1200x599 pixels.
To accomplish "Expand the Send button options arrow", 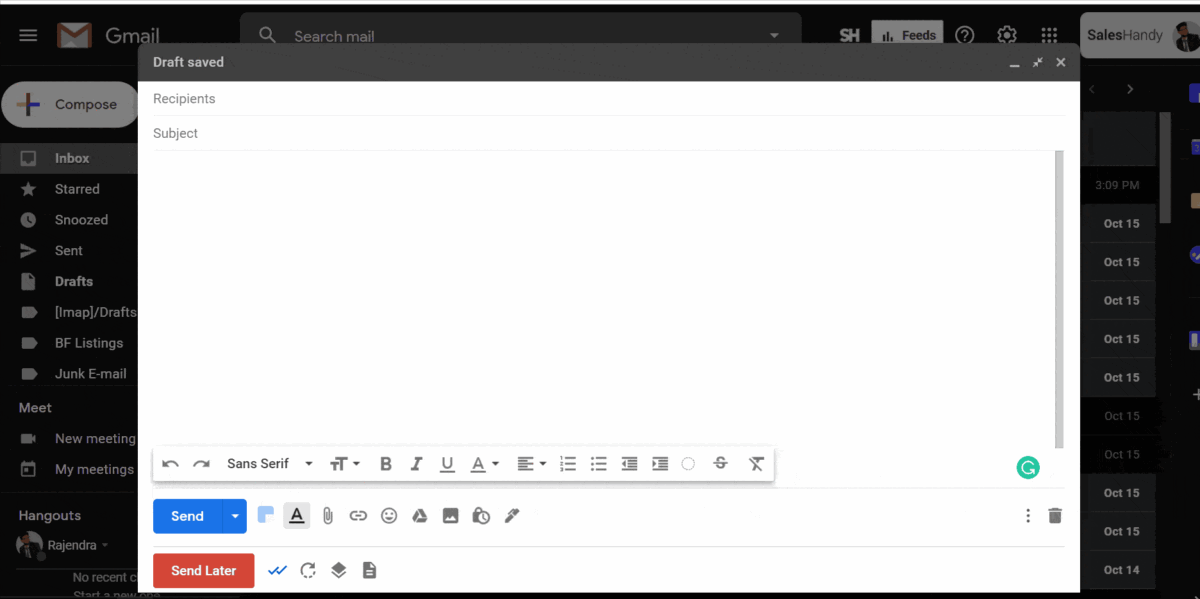I will coord(233,515).
